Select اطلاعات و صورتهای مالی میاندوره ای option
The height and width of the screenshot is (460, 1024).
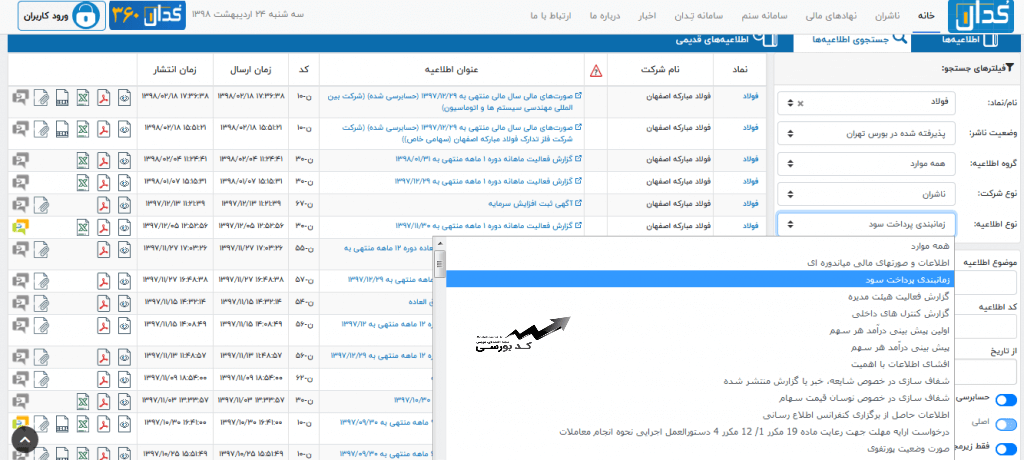point(700,262)
